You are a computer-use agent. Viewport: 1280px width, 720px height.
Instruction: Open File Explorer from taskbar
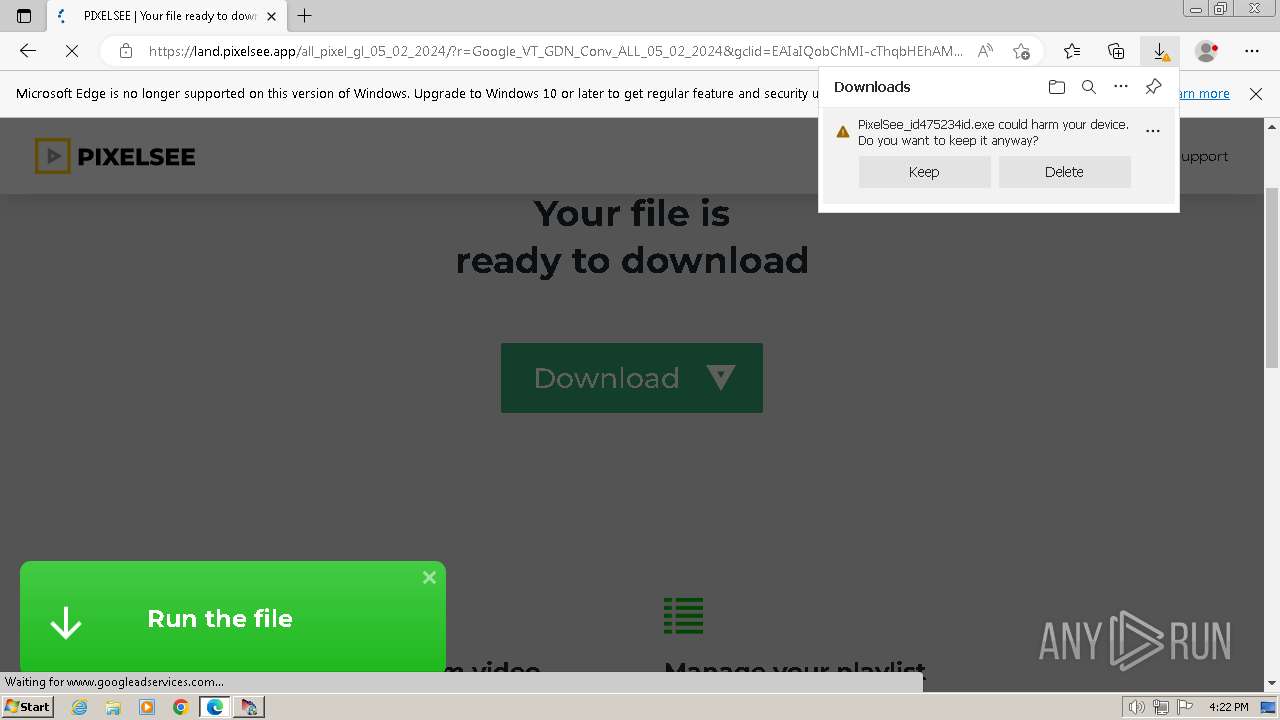[x=113, y=707]
